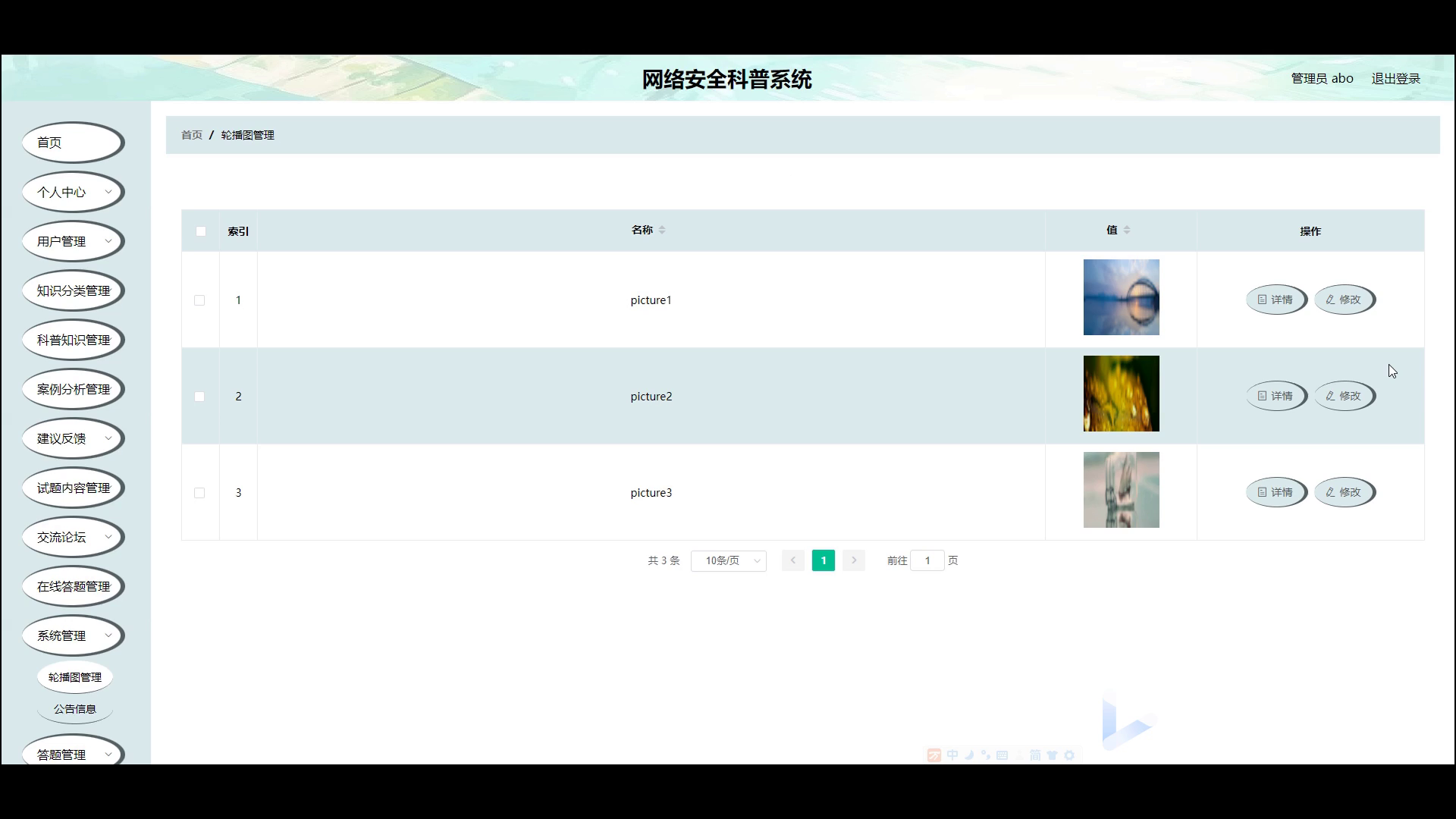This screenshot has width=1456, height=819.
Task: Click 轮播图管理 breadcrumb text
Action: [248, 135]
